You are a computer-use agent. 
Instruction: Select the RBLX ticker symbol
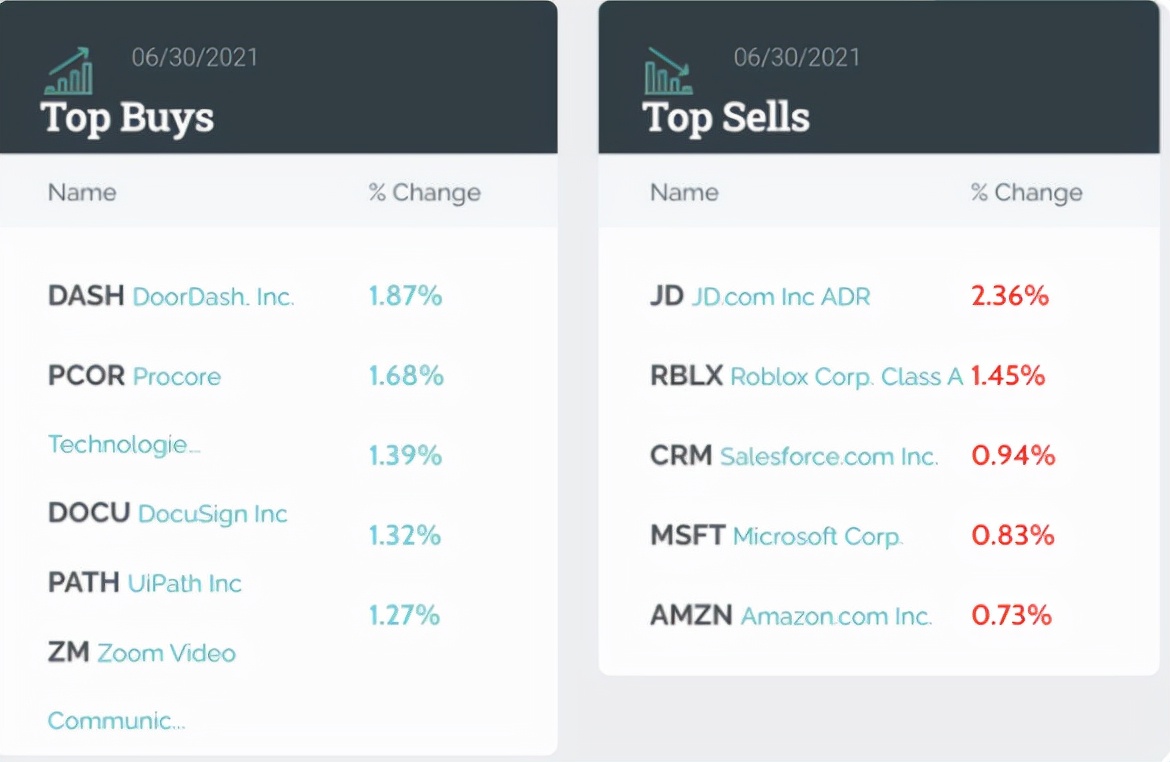[x=686, y=375]
